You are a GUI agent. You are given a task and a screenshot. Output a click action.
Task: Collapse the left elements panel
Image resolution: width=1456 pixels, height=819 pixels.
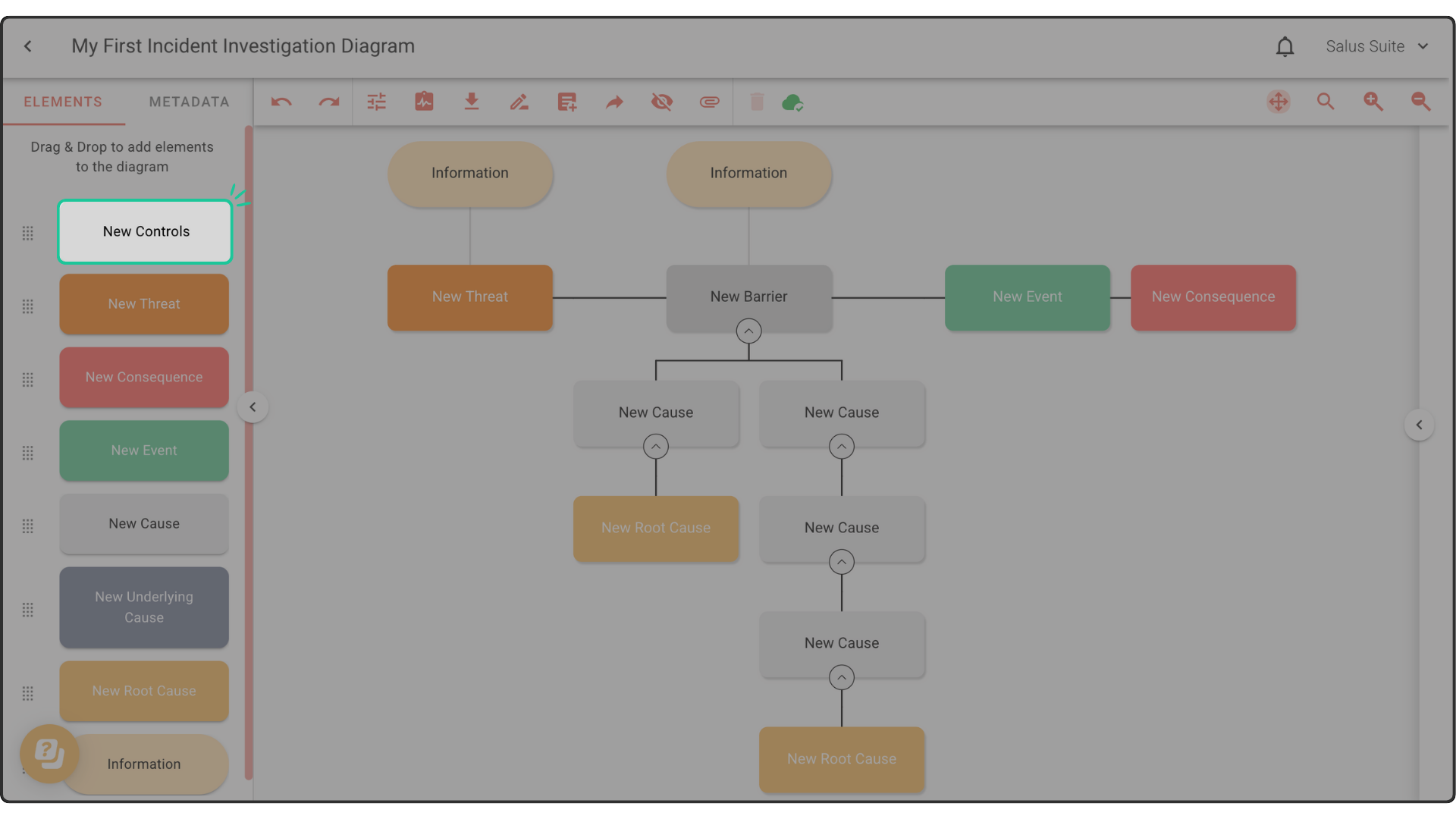click(253, 407)
